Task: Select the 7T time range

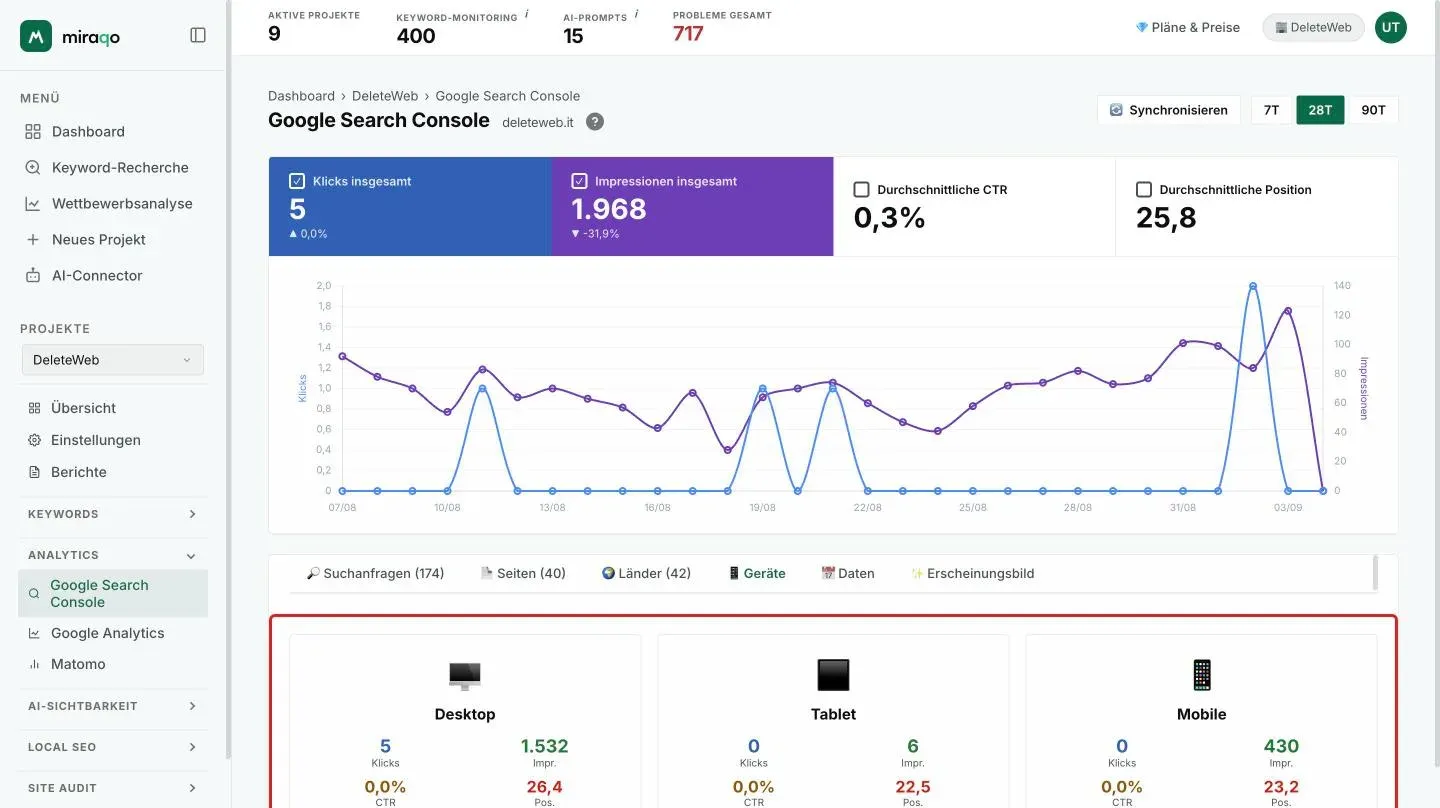Action: click(1271, 110)
